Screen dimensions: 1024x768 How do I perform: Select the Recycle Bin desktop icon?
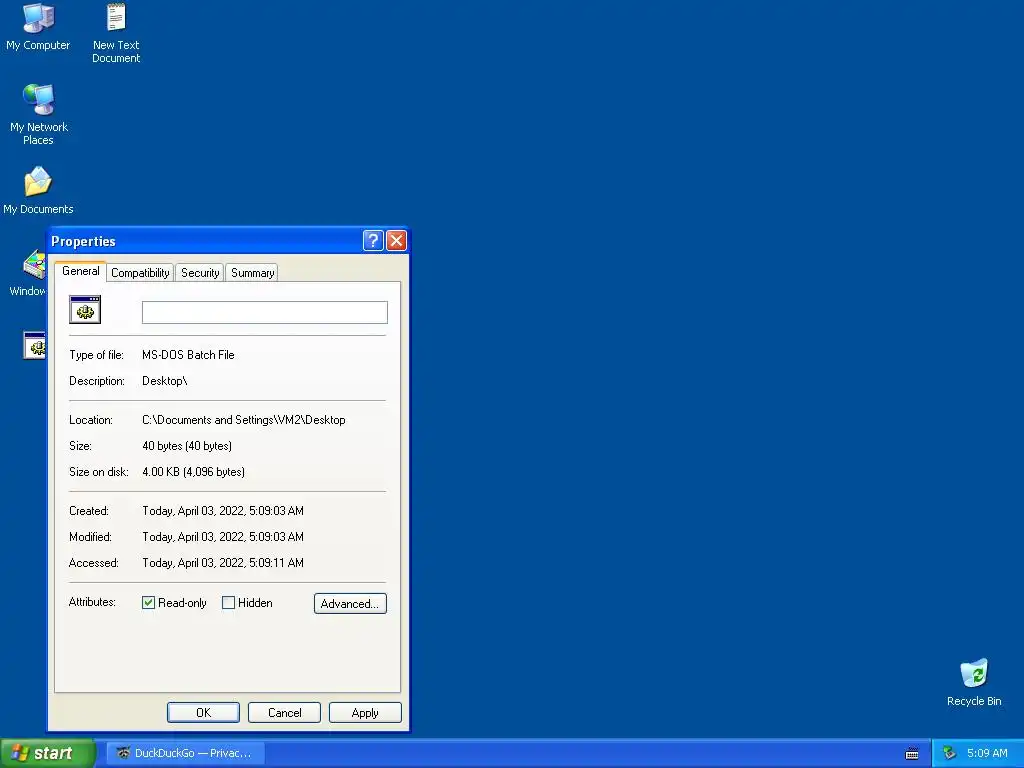click(974, 682)
